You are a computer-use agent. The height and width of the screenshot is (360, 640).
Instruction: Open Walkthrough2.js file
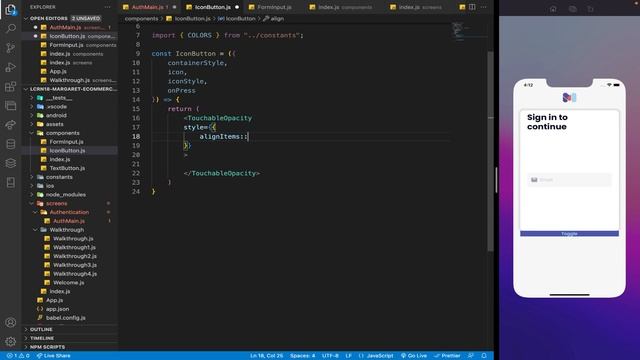point(75,256)
